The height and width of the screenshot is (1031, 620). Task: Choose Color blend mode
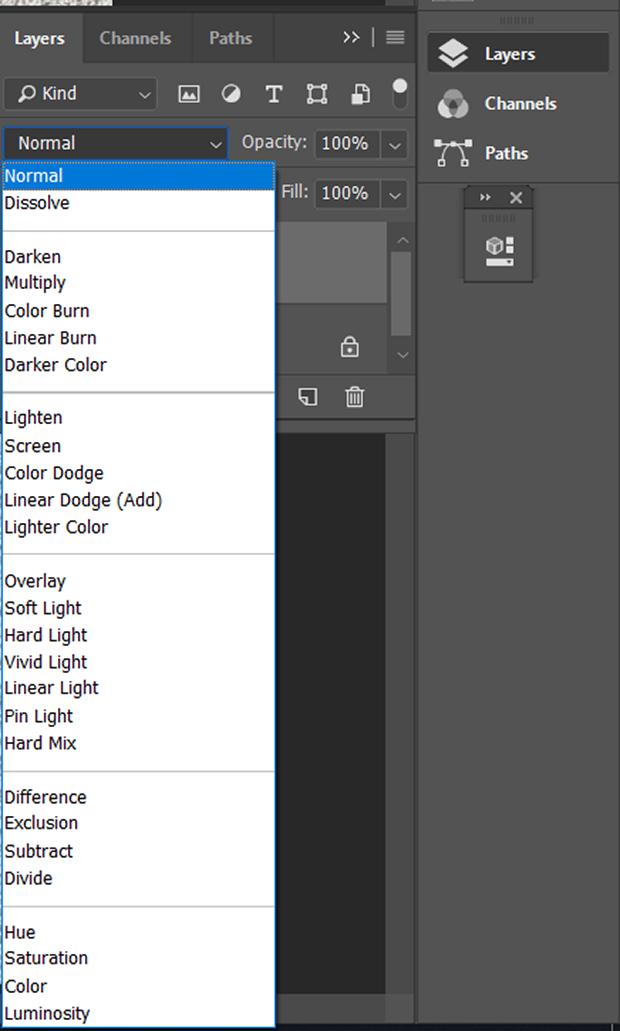tap(139, 986)
